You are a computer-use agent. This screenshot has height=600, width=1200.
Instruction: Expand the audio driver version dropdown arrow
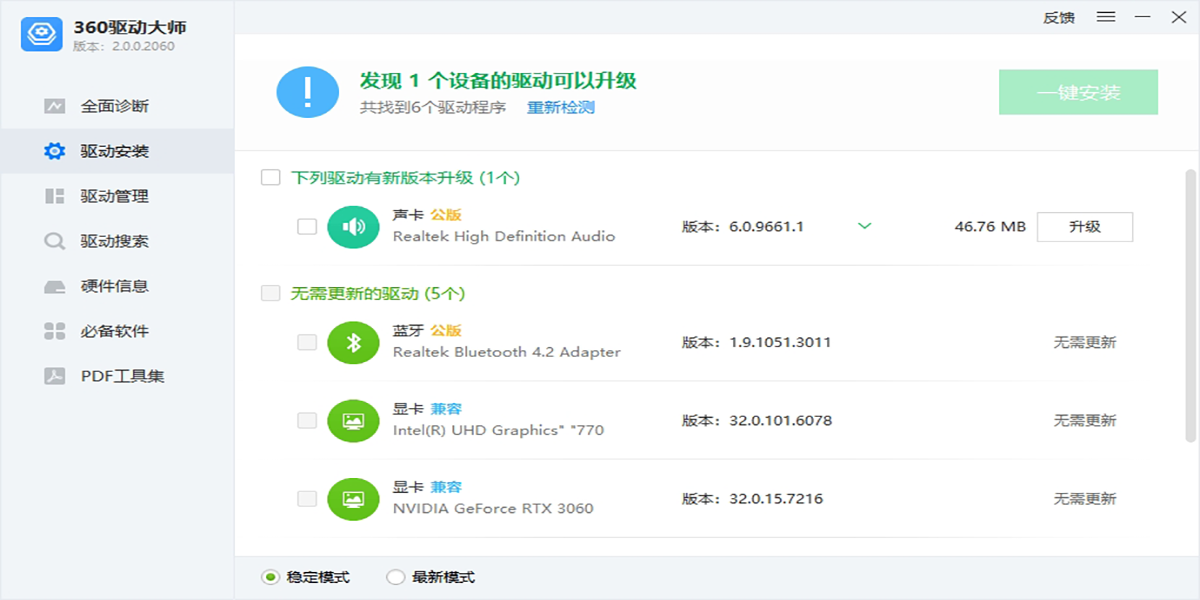[865, 226]
